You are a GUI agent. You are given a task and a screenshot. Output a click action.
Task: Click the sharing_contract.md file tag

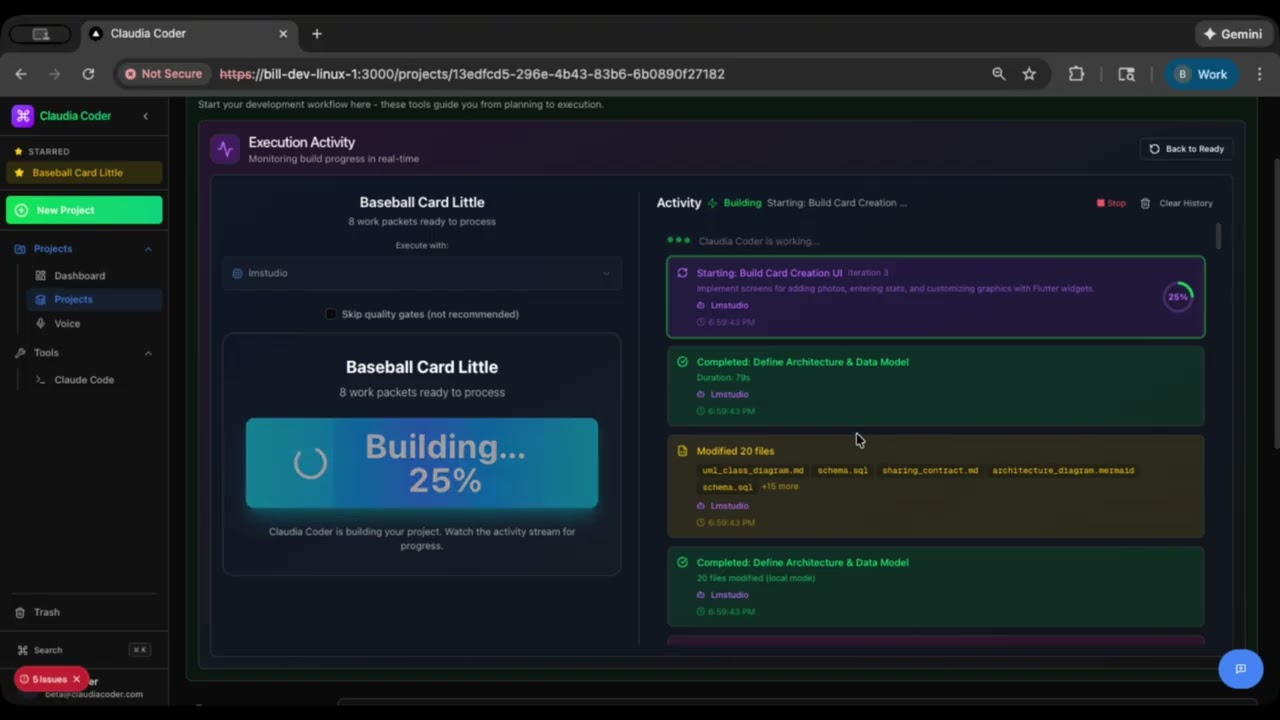930,470
